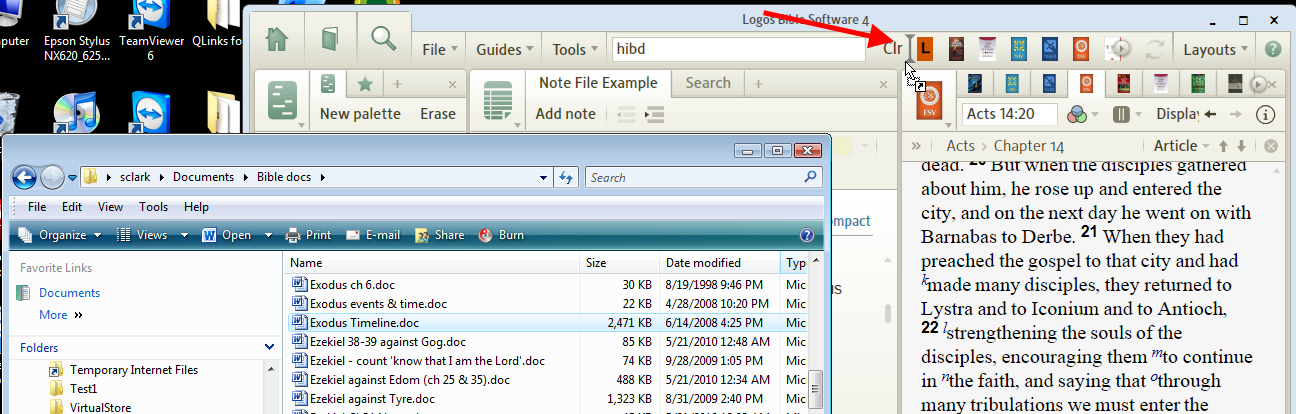Image resolution: width=1296 pixels, height=414 pixels.
Task: Open the Logos Library book icon
Action: click(x=329, y=40)
